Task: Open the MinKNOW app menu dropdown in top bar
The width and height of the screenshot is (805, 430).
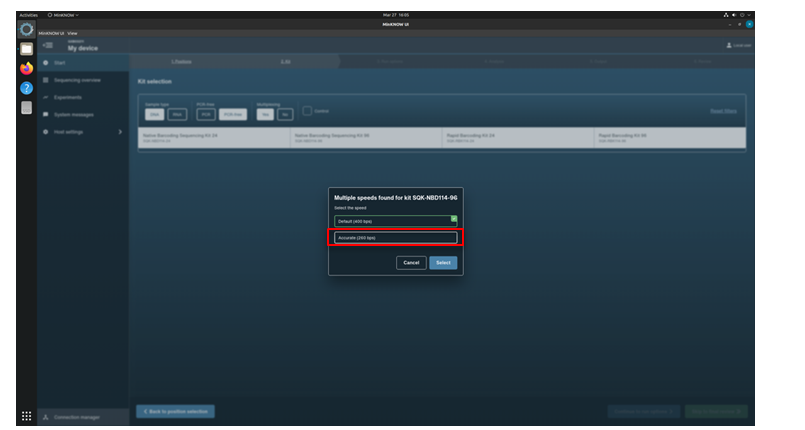Action: 63,15
